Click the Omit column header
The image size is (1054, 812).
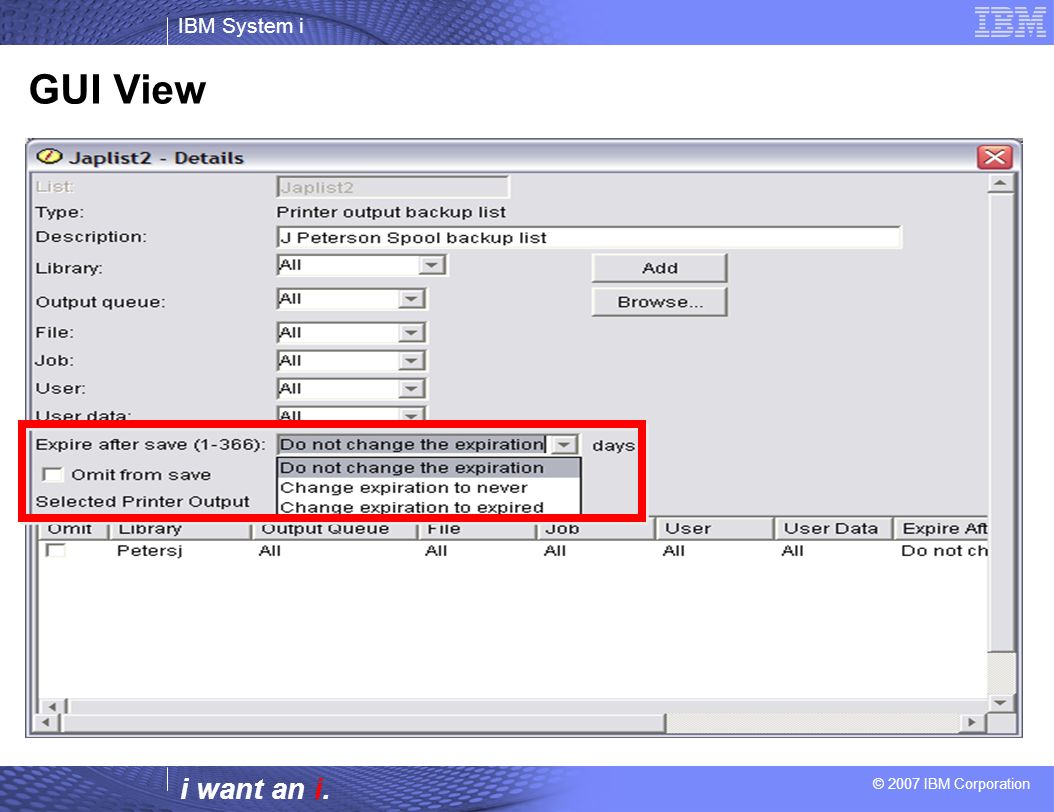pyautogui.click(x=72, y=529)
